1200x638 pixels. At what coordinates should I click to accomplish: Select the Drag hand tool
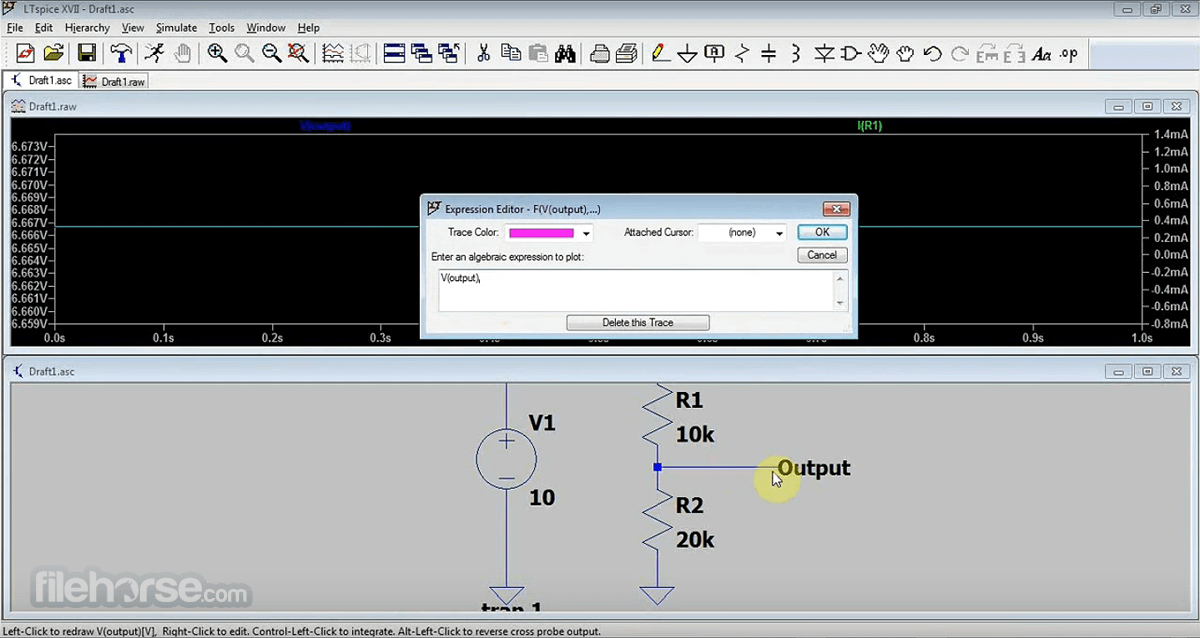click(x=905, y=53)
